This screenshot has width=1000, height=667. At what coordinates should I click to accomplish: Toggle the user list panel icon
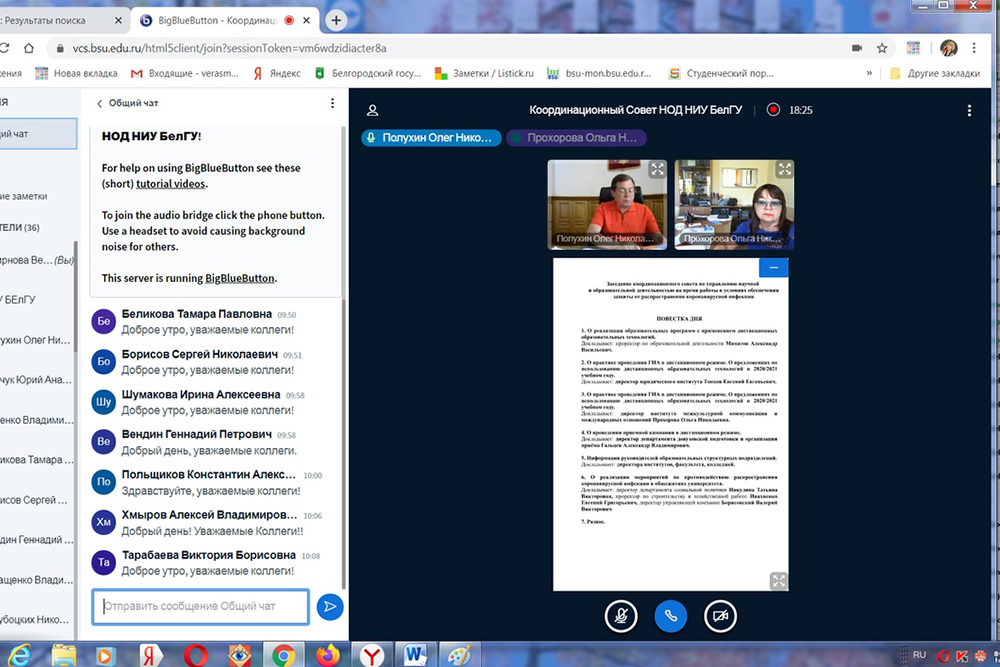373,110
